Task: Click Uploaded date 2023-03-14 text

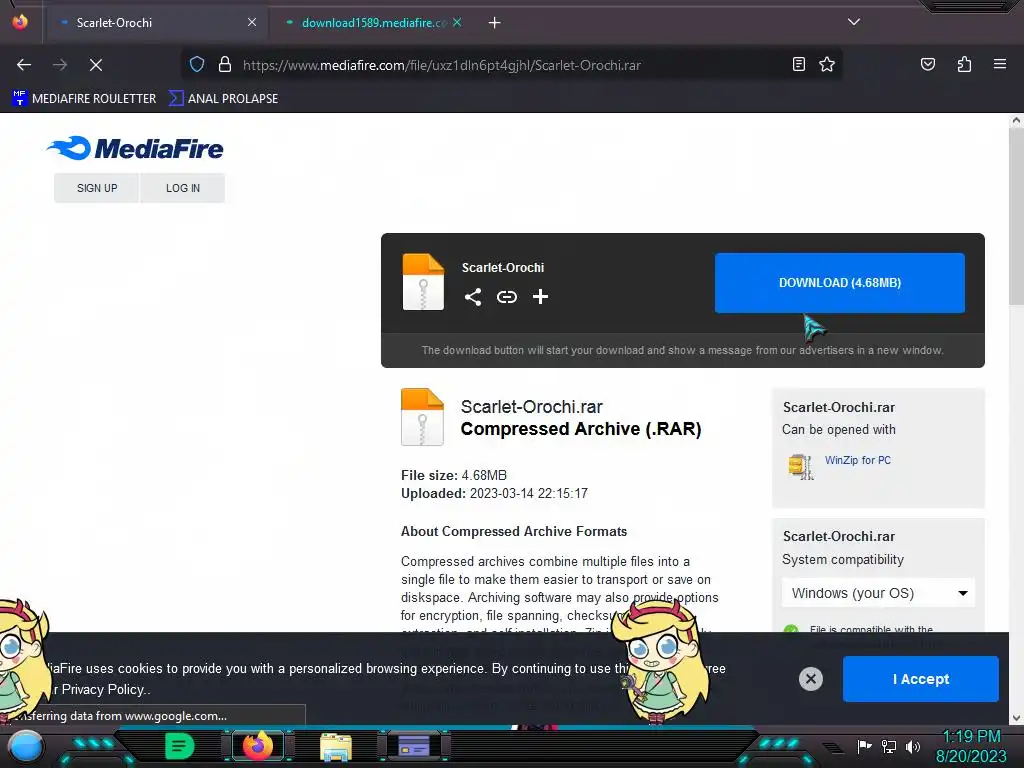Action: [x=494, y=494]
